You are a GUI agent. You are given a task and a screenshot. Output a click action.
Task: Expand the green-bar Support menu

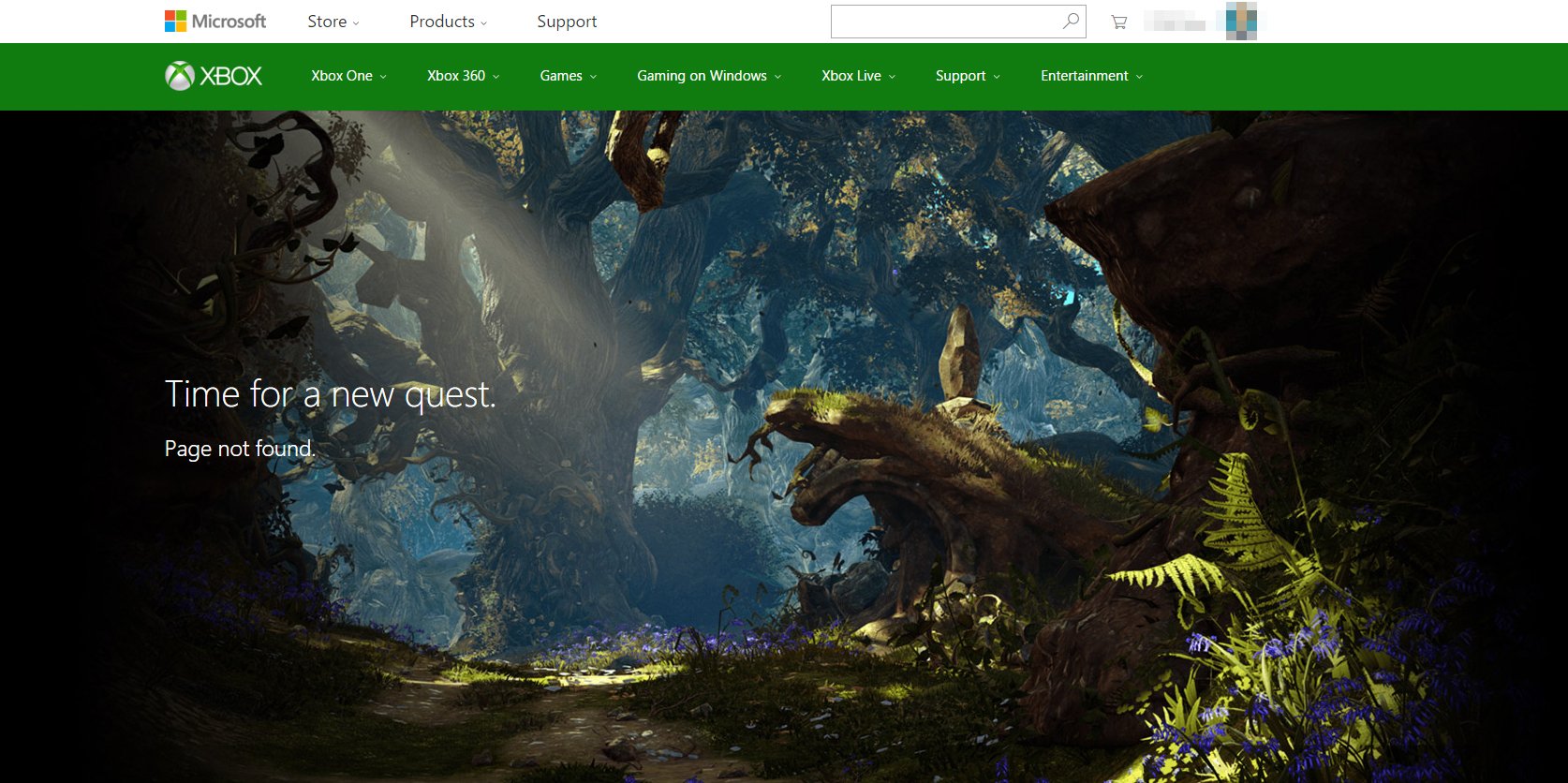[x=968, y=76]
